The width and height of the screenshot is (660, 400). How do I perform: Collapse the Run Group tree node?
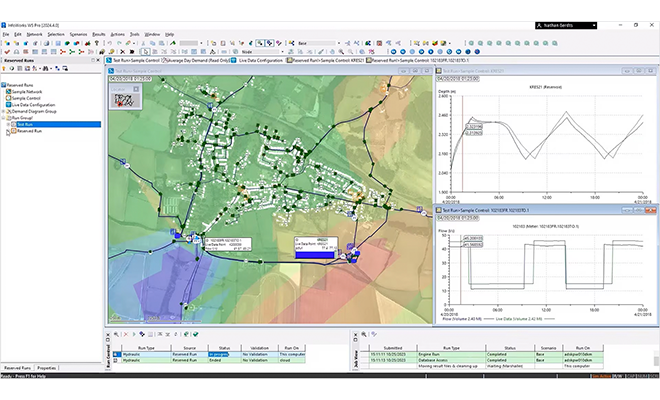[x=4, y=118]
